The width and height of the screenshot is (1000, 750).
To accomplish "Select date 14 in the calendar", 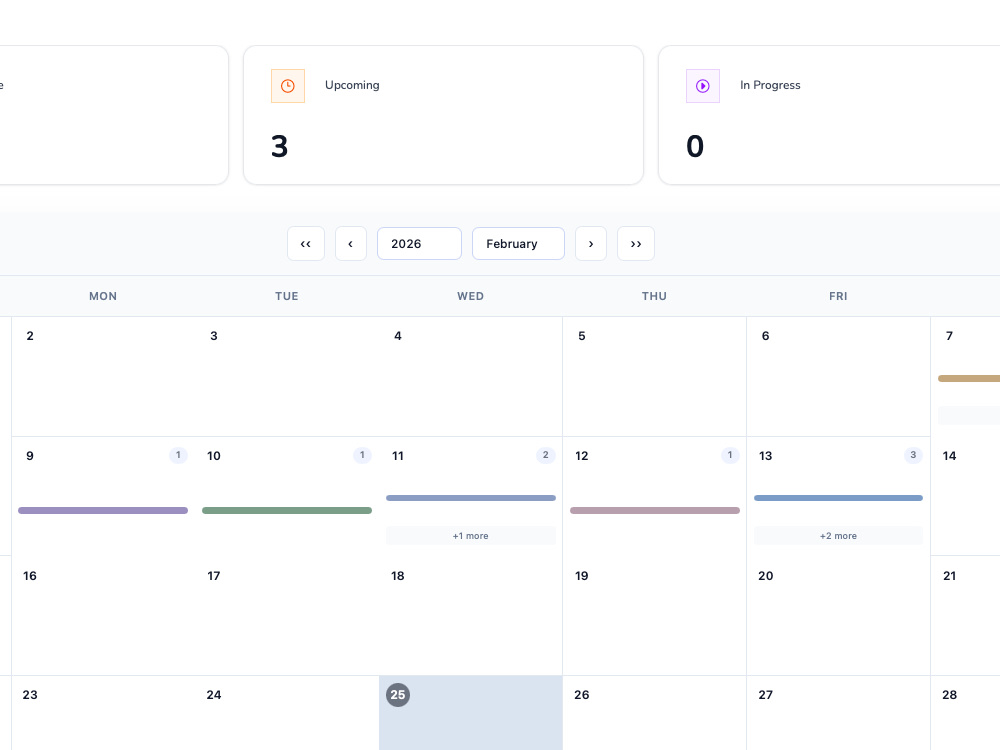I will pyautogui.click(x=949, y=456).
